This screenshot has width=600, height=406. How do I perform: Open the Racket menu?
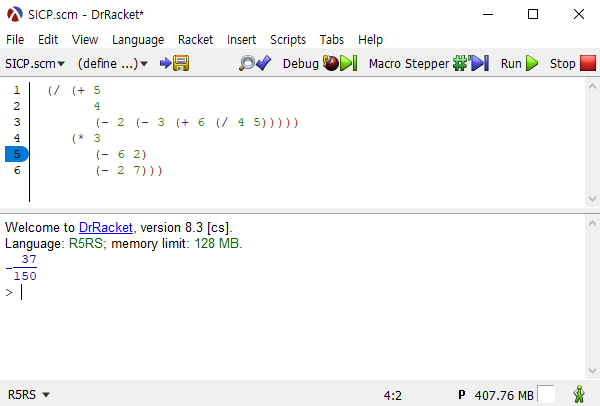point(195,39)
